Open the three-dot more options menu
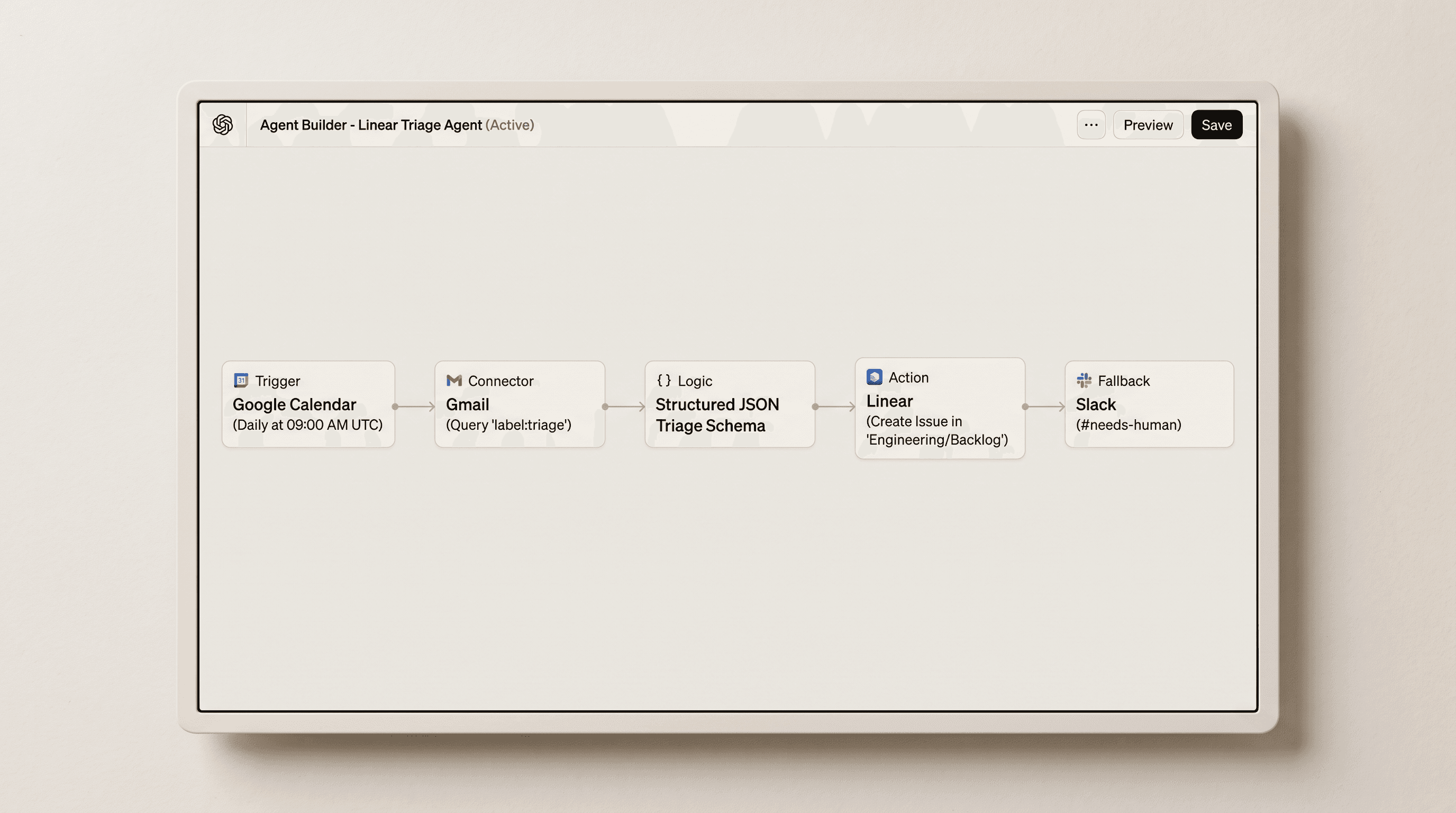1456x813 pixels. point(1091,125)
